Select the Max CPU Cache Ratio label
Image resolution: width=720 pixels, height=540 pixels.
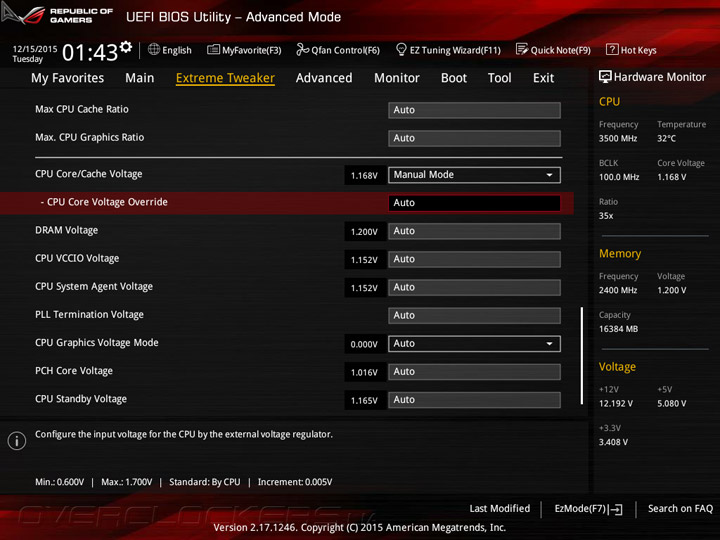pos(82,109)
